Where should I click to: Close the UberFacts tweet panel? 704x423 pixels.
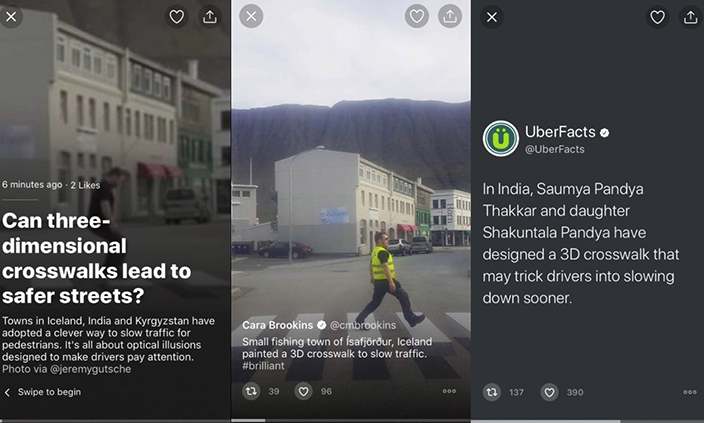(x=491, y=17)
